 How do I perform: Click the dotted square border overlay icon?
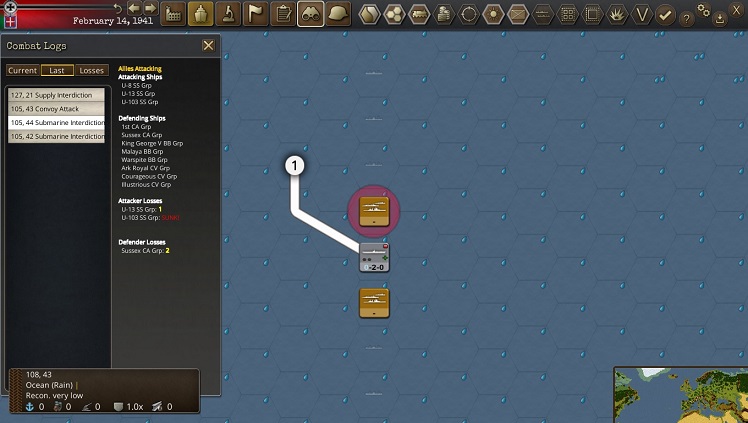[592, 14]
